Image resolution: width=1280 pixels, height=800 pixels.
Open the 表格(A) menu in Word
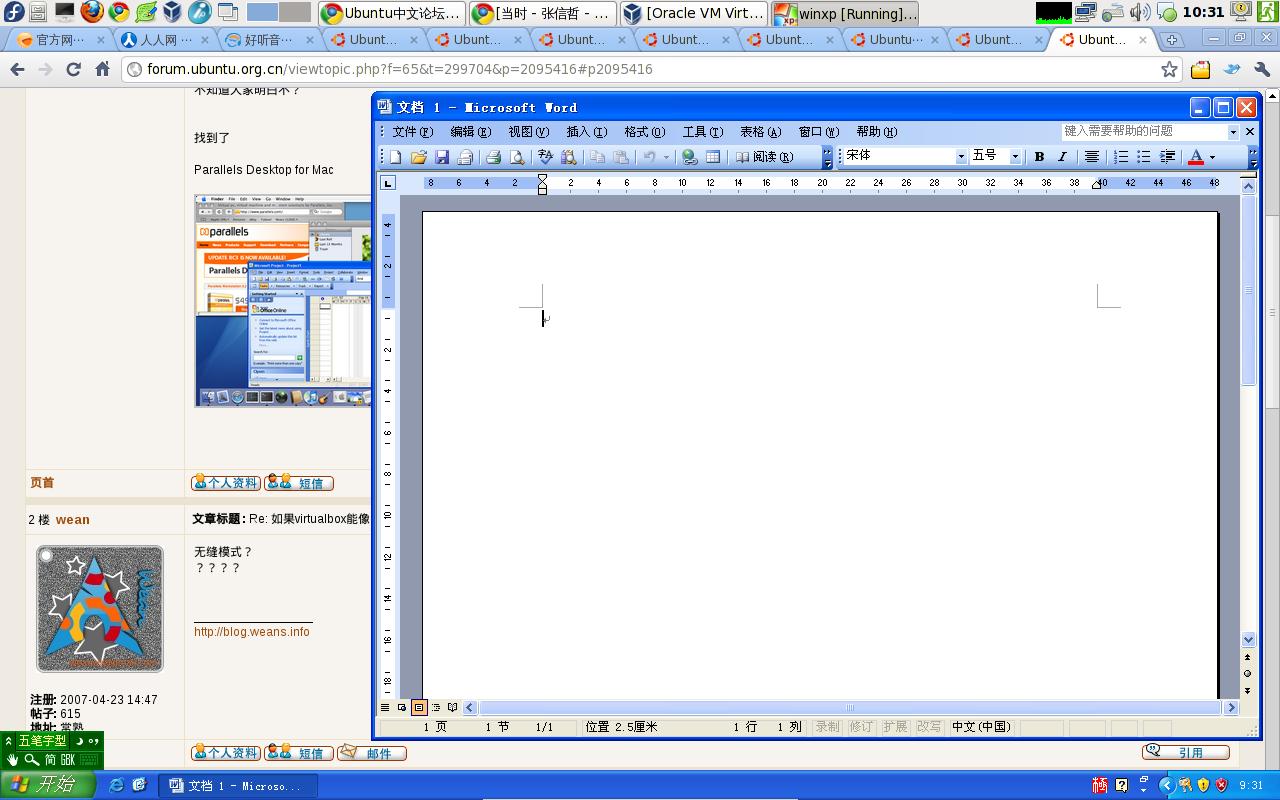coord(760,132)
